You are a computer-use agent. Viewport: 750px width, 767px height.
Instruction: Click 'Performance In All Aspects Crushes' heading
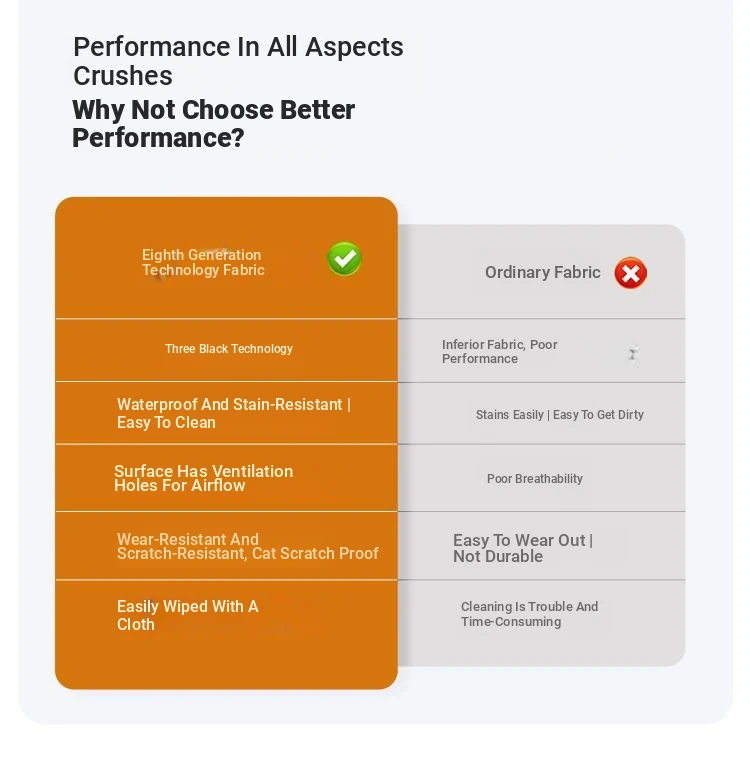(x=238, y=61)
